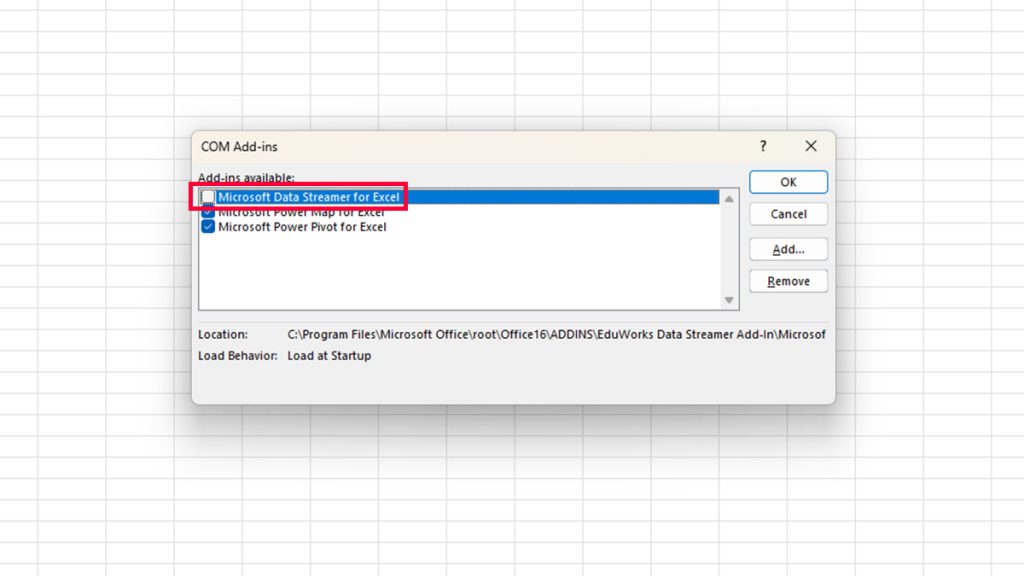This screenshot has height=576, width=1024.
Task: Click the OK button
Action: (x=788, y=182)
